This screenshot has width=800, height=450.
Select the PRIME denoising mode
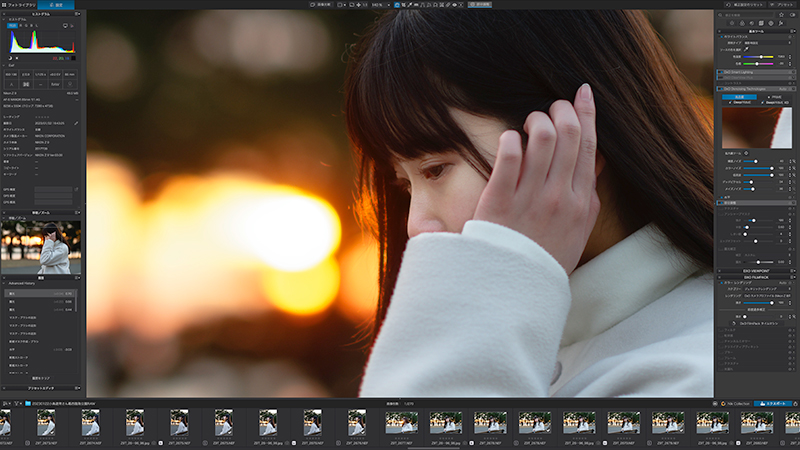[775, 97]
